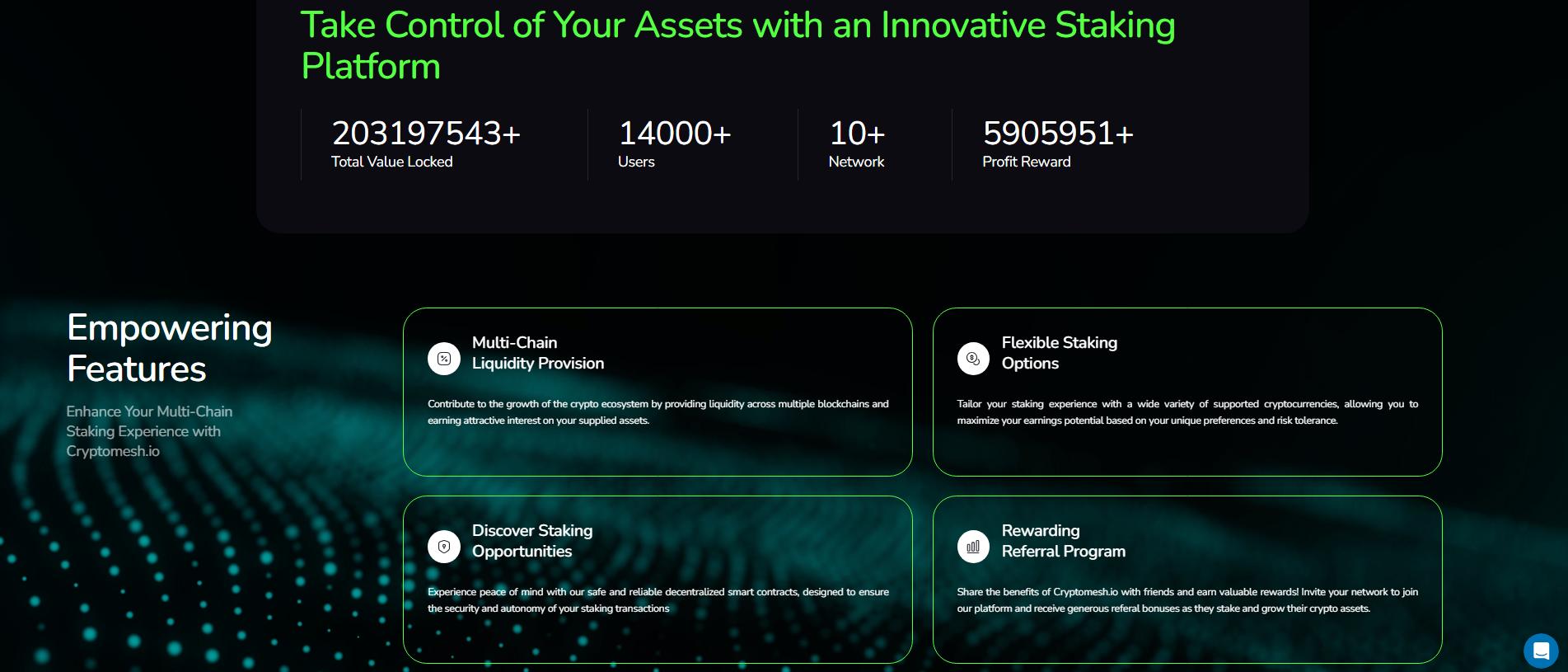Click the Empowering Features heading
Viewport: 1568px width, 672px height.
(x=168, y=348)
